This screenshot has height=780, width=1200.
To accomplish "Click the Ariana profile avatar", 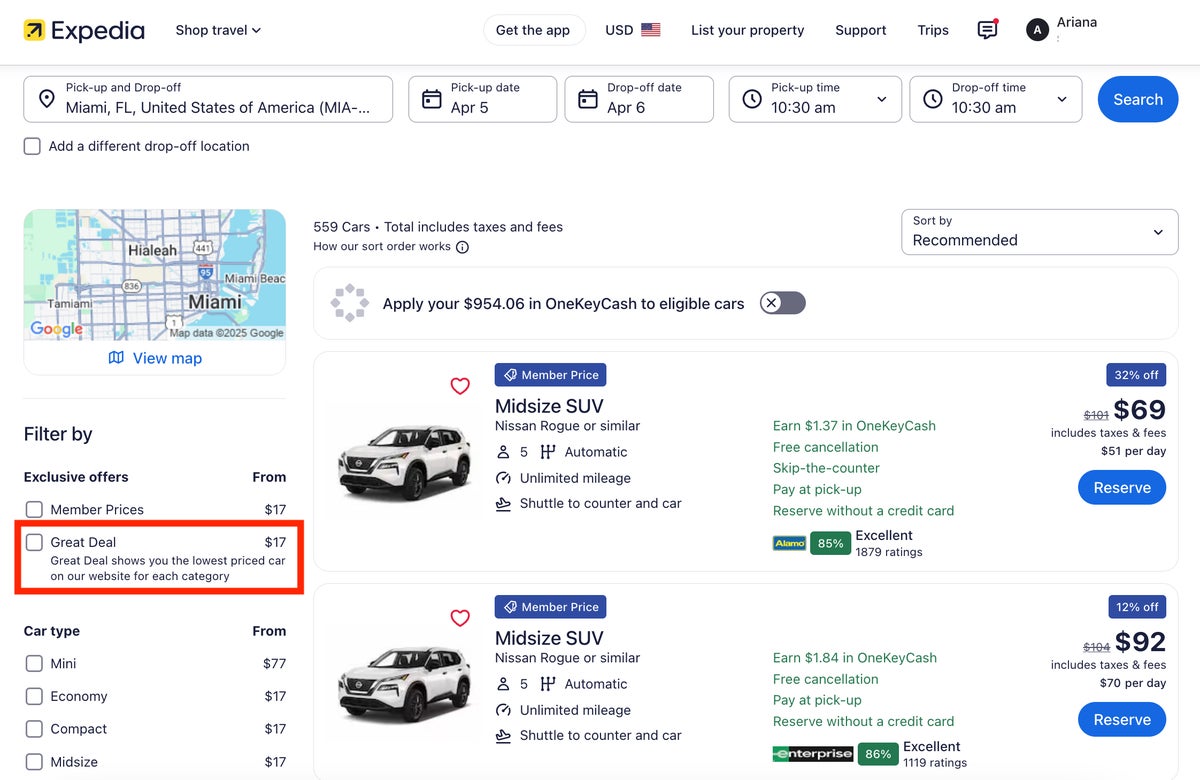I will [1037, 30].
